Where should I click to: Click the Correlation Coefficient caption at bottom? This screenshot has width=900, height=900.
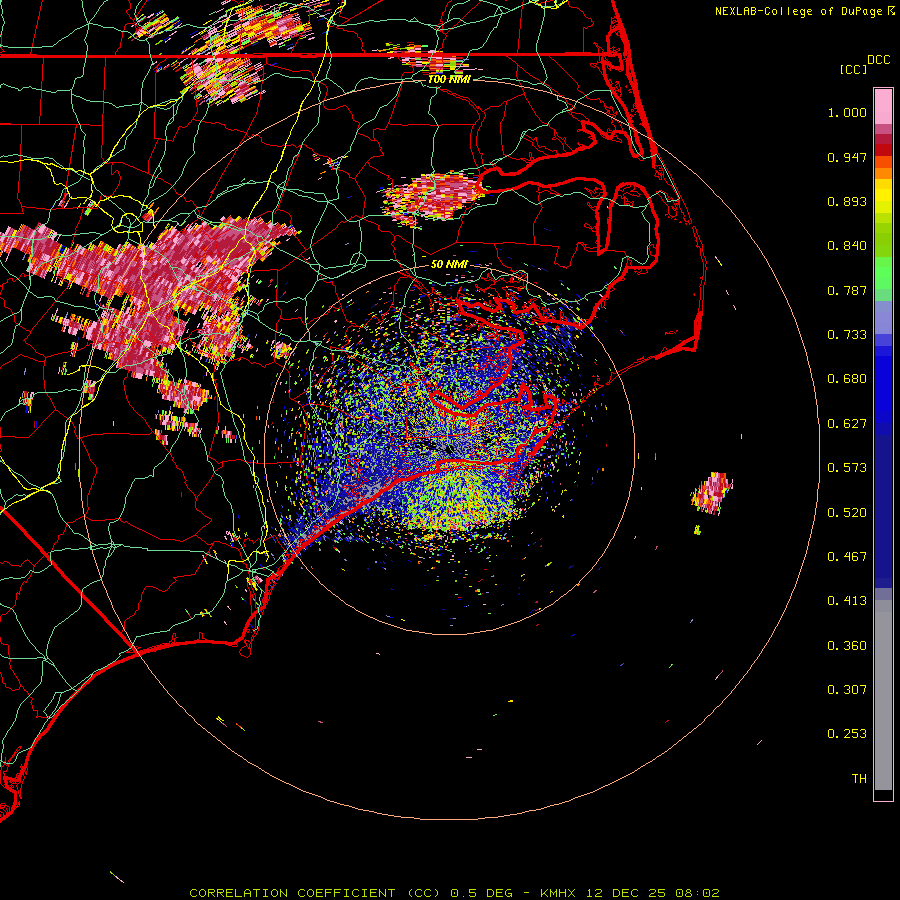[x=454, y=893]
